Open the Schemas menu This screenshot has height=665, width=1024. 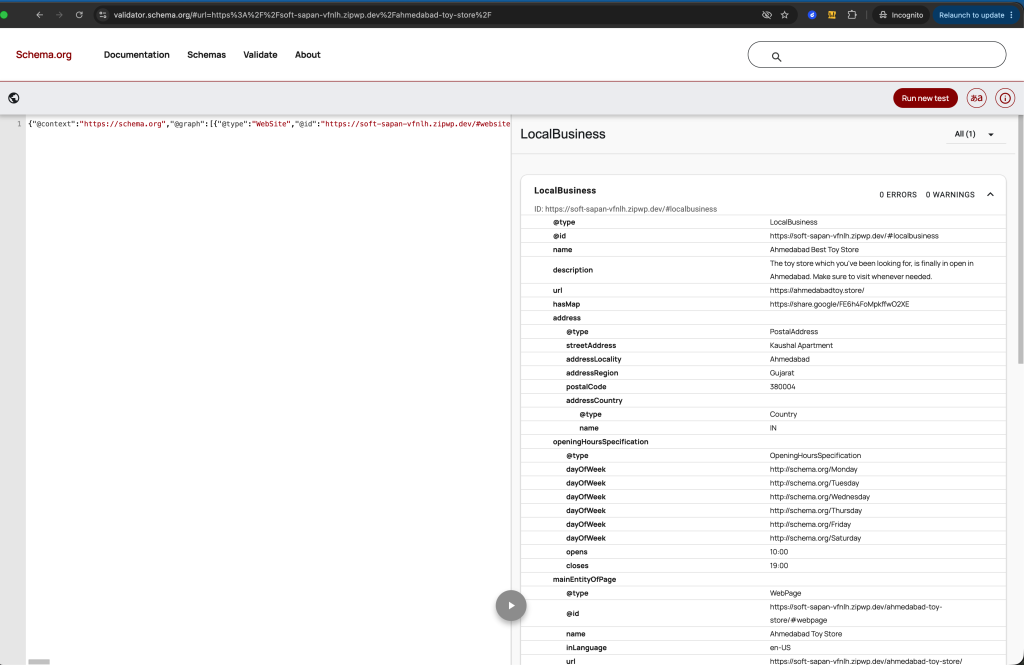tap(206, 55)
